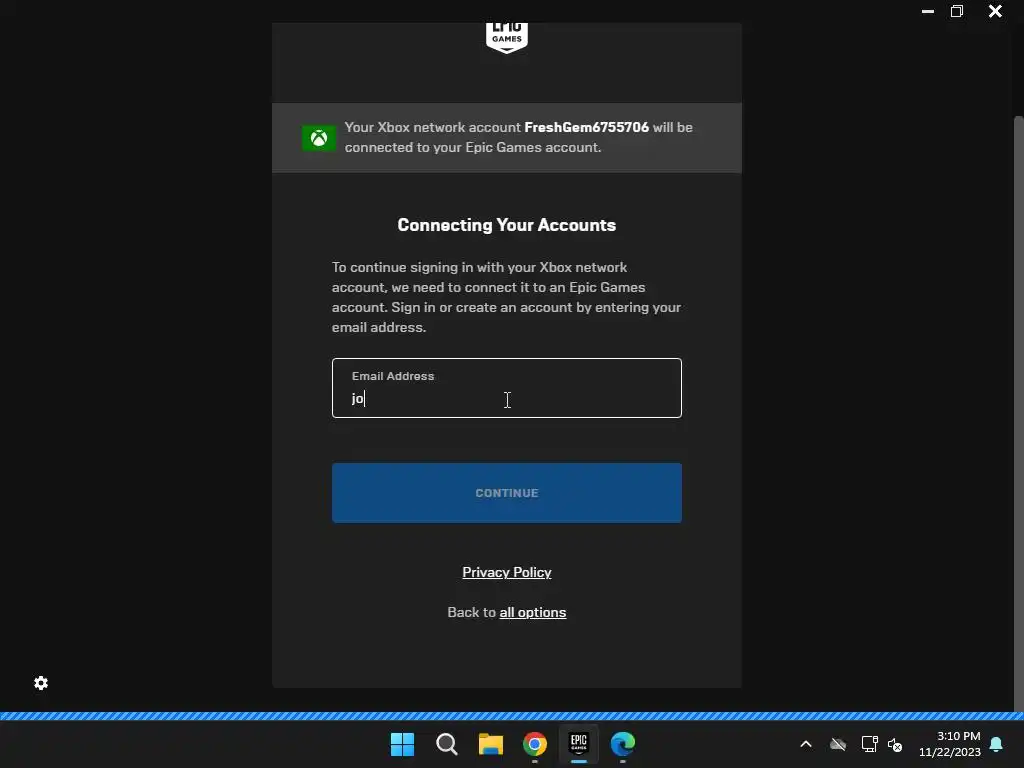Open the Privacy Policy link
Screen dimensions: 1024x768
(x=507, y=572)
